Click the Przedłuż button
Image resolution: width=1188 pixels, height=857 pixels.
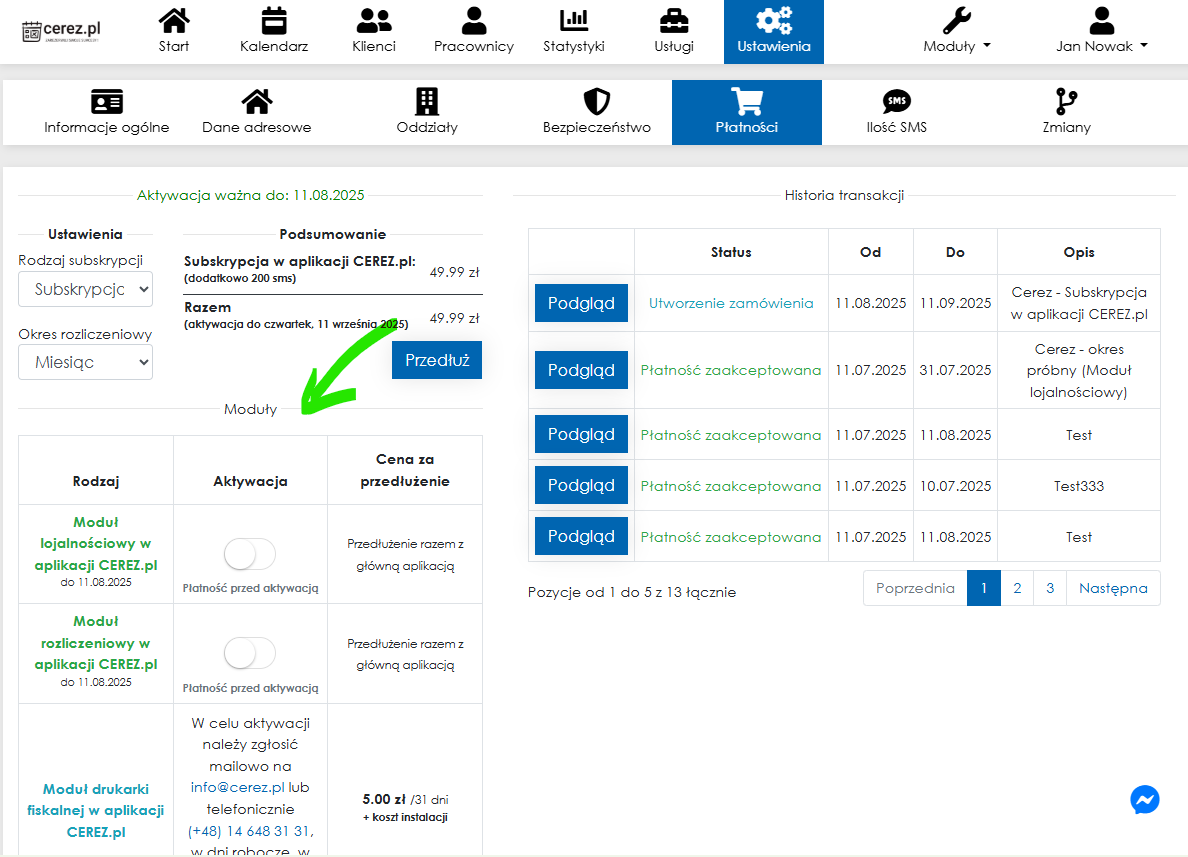click(x=436, y=359)
